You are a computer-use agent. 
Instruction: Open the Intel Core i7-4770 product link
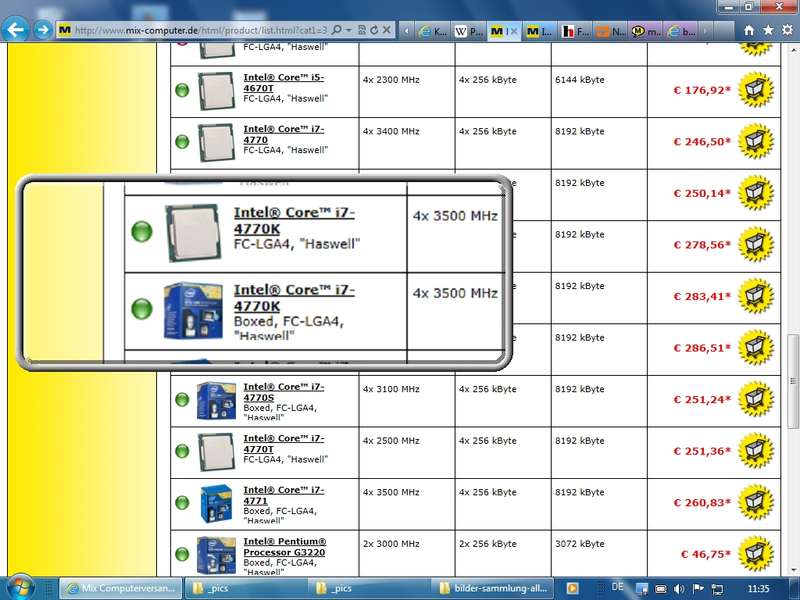[284, 134]
